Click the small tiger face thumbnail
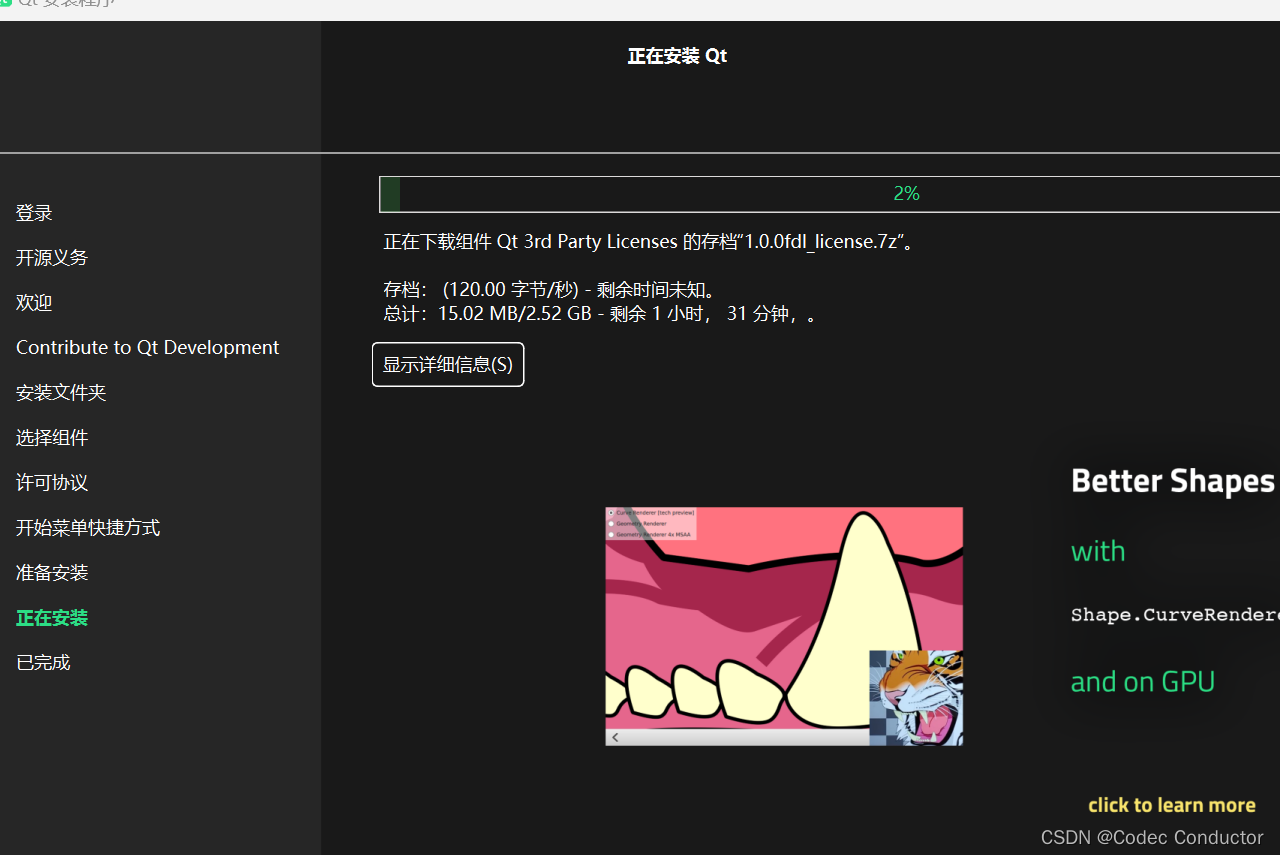 916,698
